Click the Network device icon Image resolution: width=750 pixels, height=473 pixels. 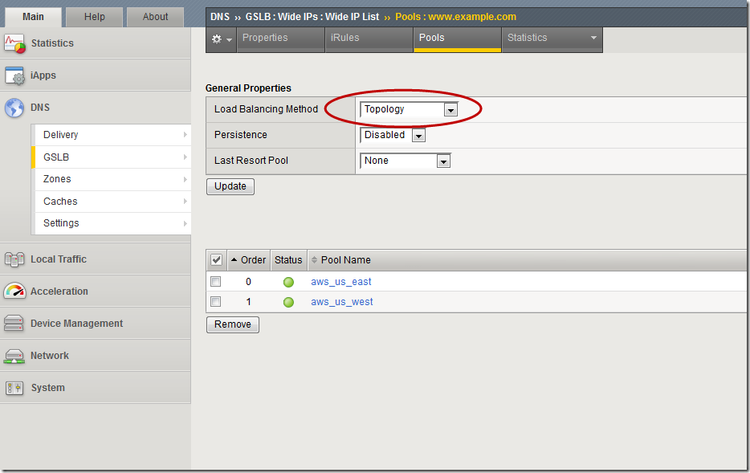[x=14, y=356]
